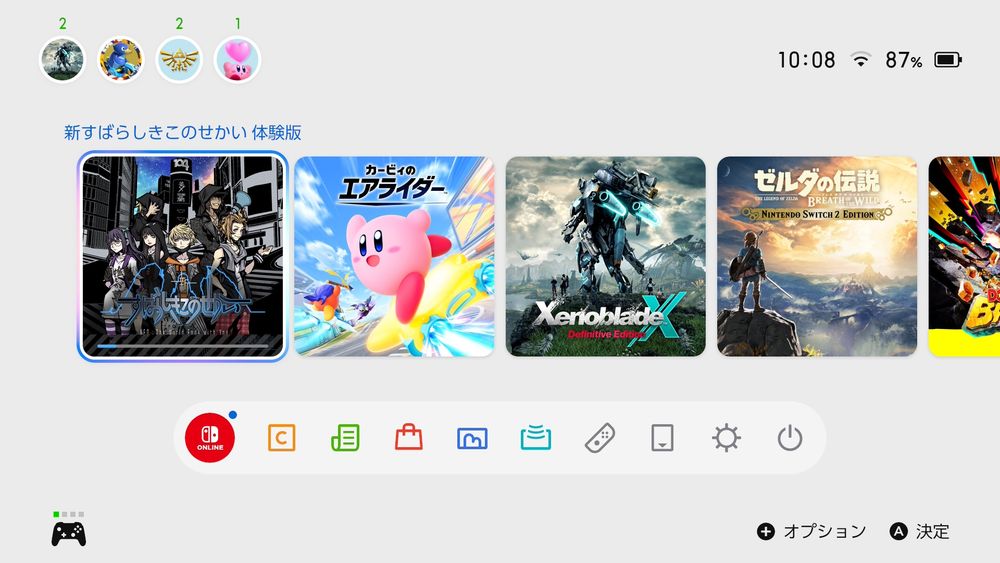This screenshot has height=563, width=1000.
Task: Select the Triforce crest user avatar
Action: 179,59
